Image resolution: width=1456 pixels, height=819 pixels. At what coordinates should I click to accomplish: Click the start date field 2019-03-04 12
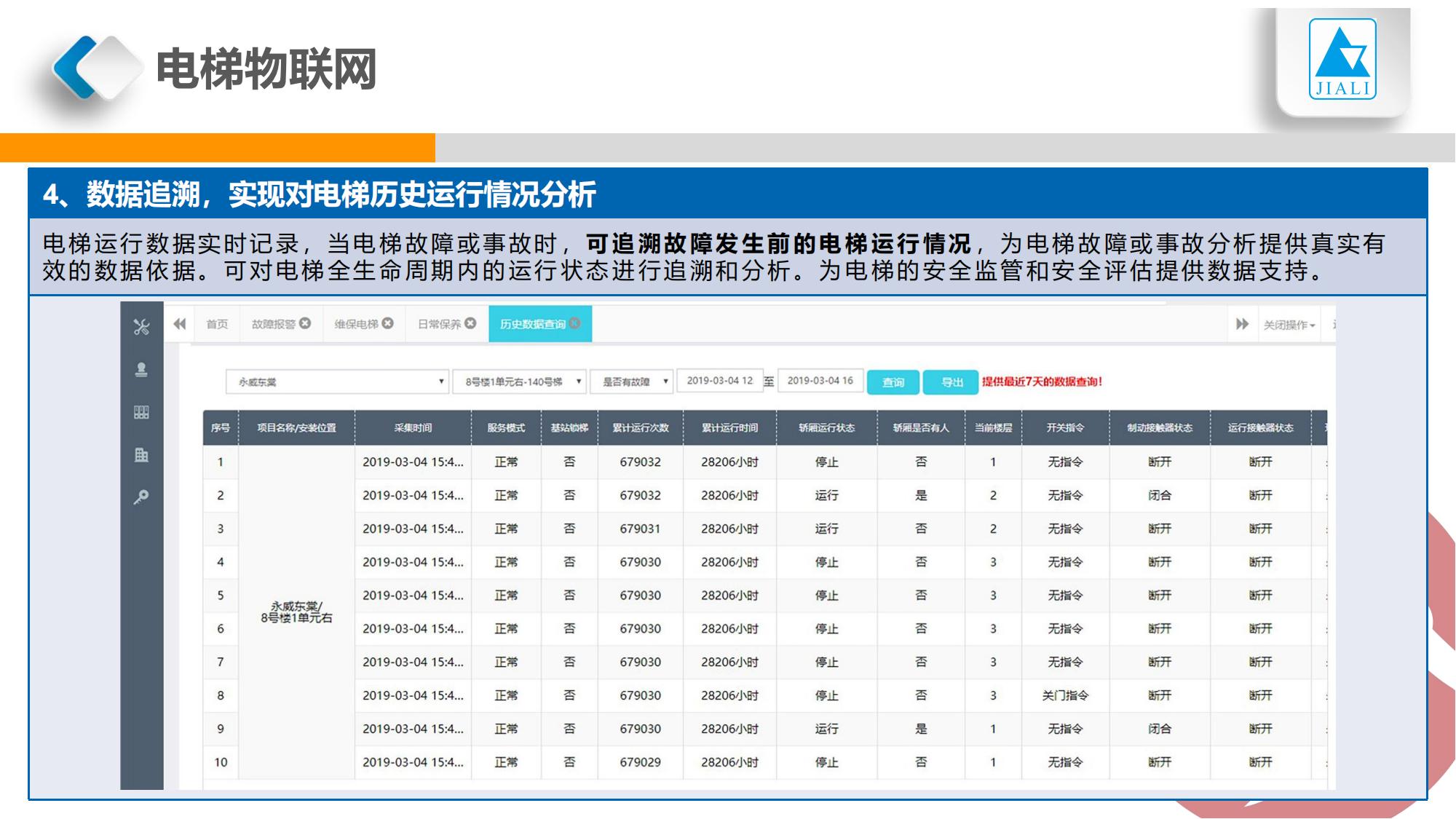[719, 381]
